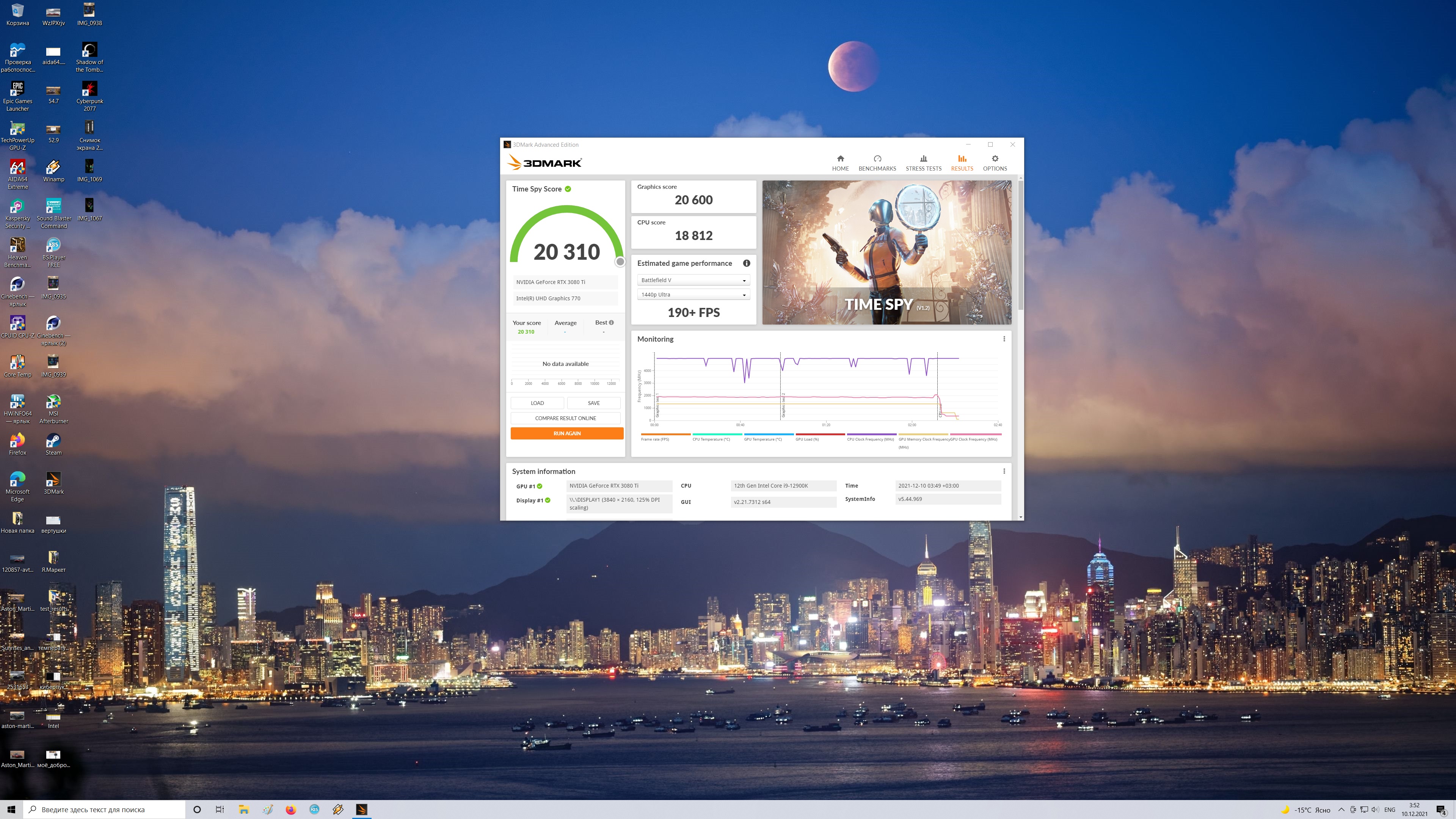This screenshot has height=819, width=1456.
Task: Click the Load result button
Action: click(537, 403)
